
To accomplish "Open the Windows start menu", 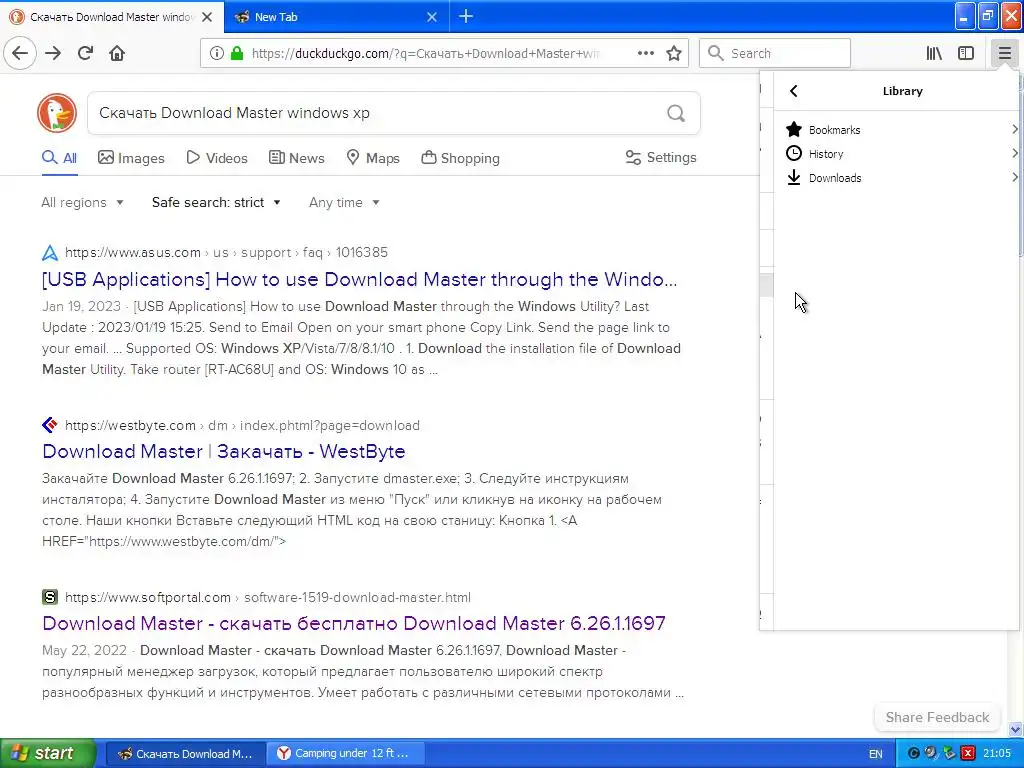I will click(47, 753).
